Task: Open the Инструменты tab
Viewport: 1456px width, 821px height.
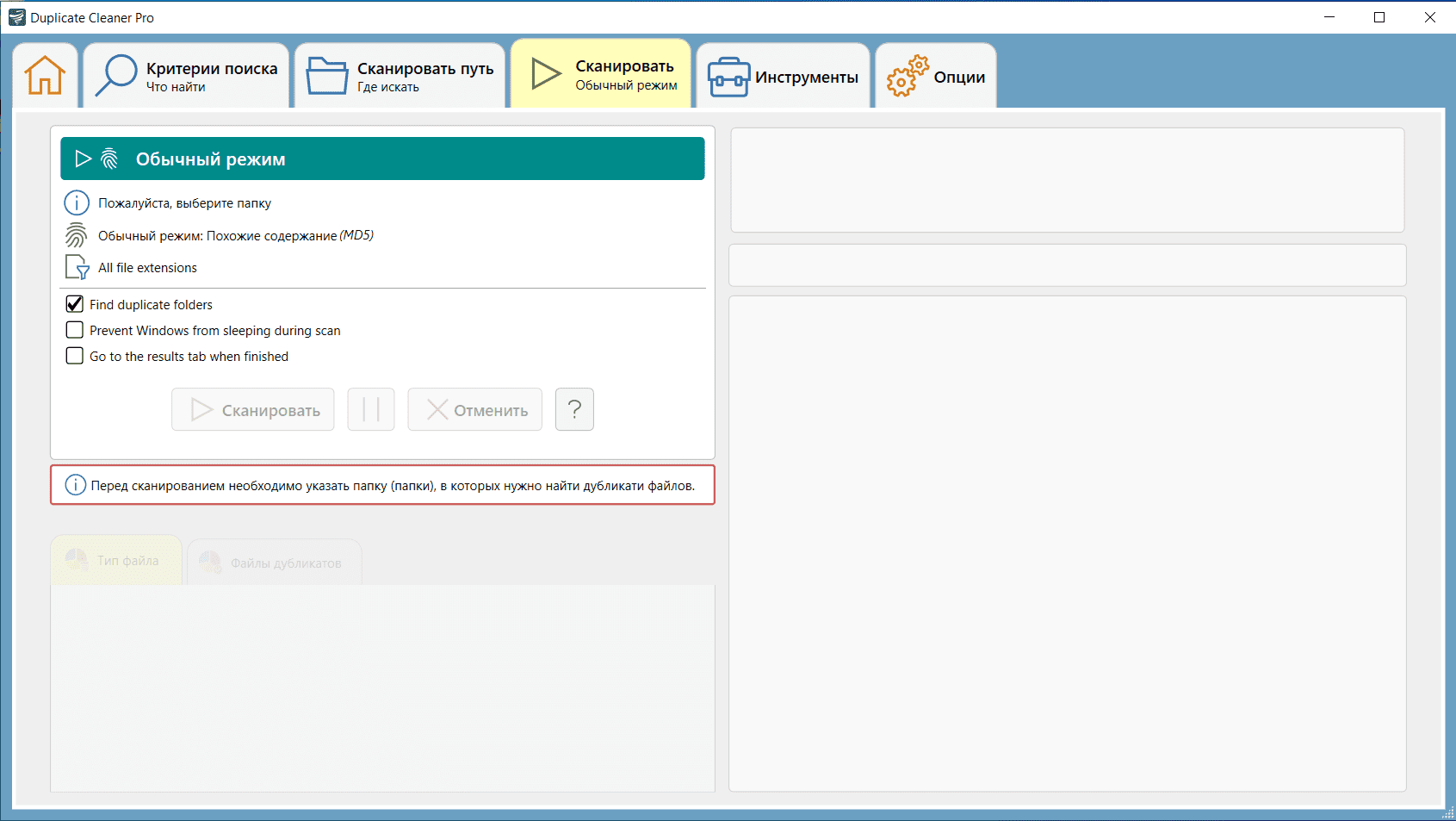Action: (784, 76)
